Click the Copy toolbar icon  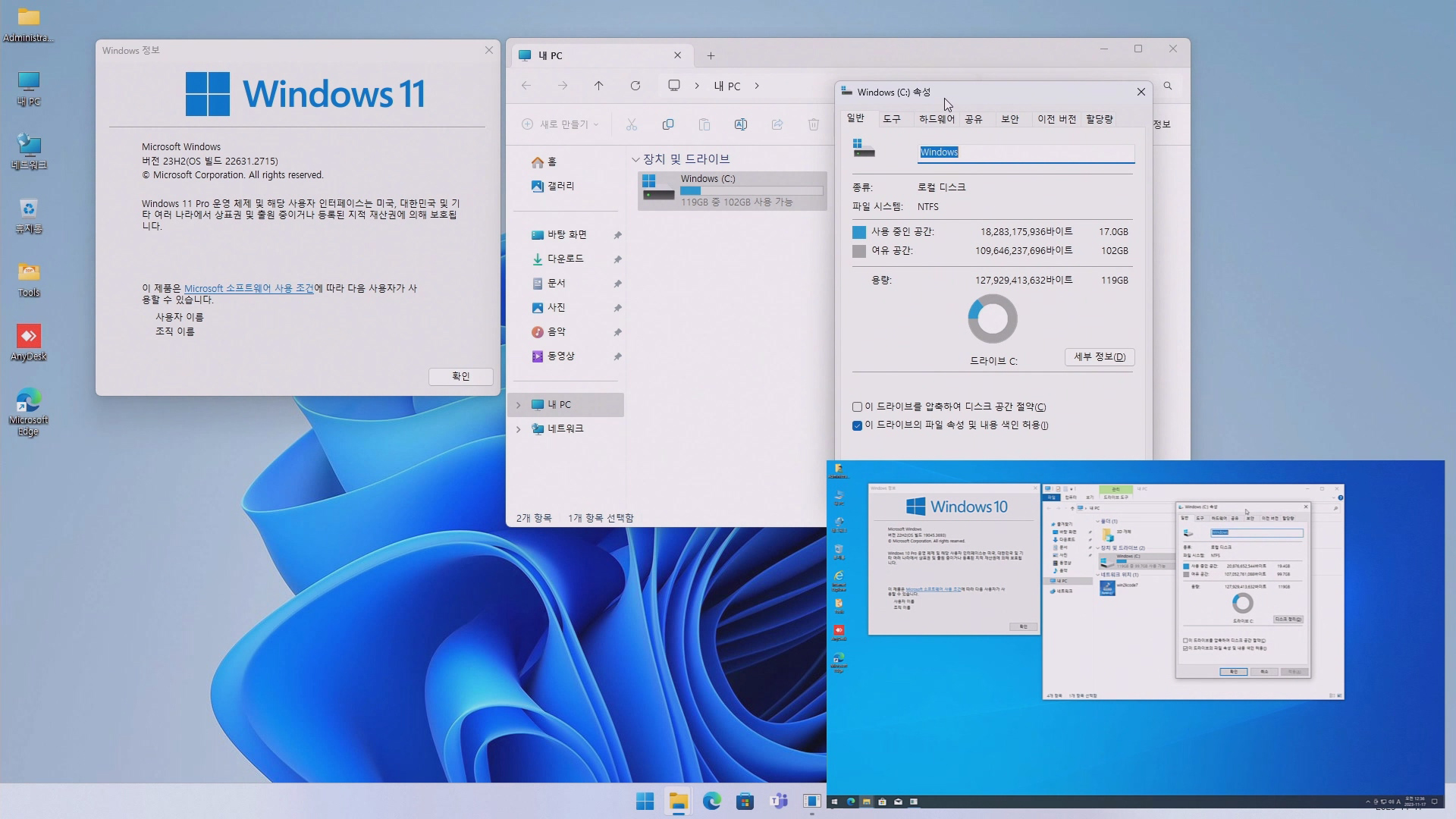[668, 124]
